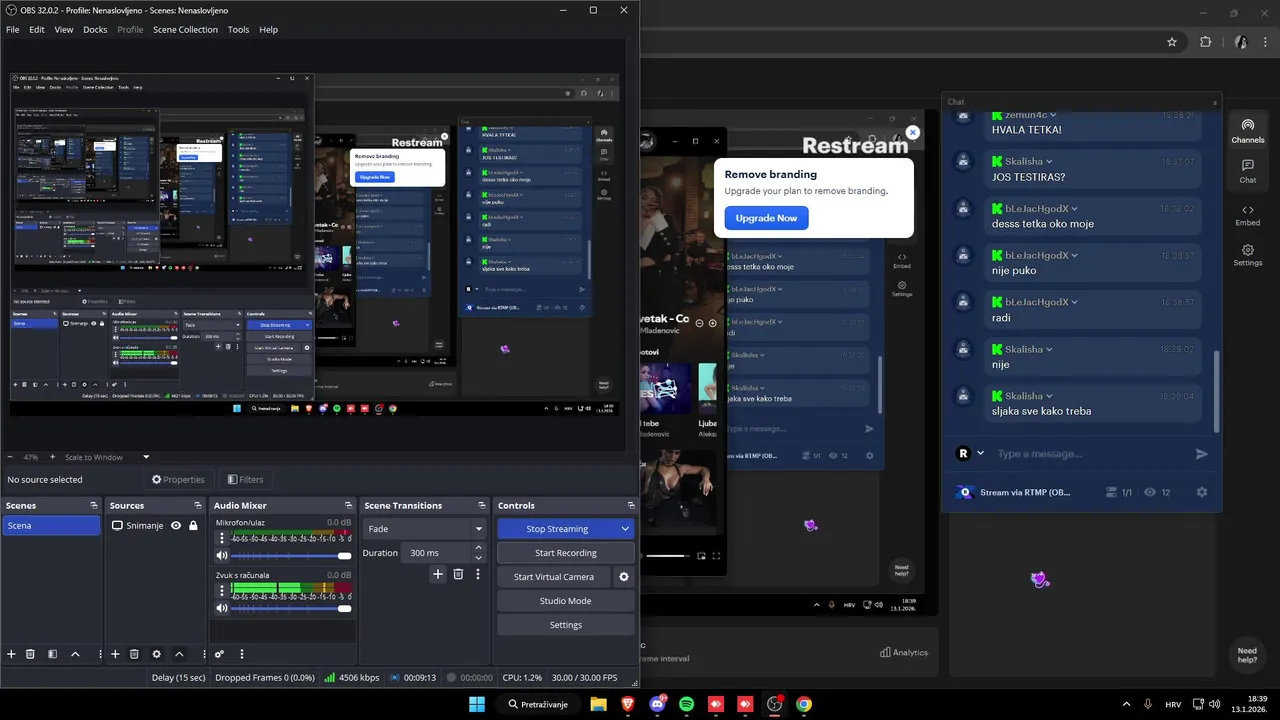Click Start Recording button
This screenshot has width=1280, height=720.
565,553
